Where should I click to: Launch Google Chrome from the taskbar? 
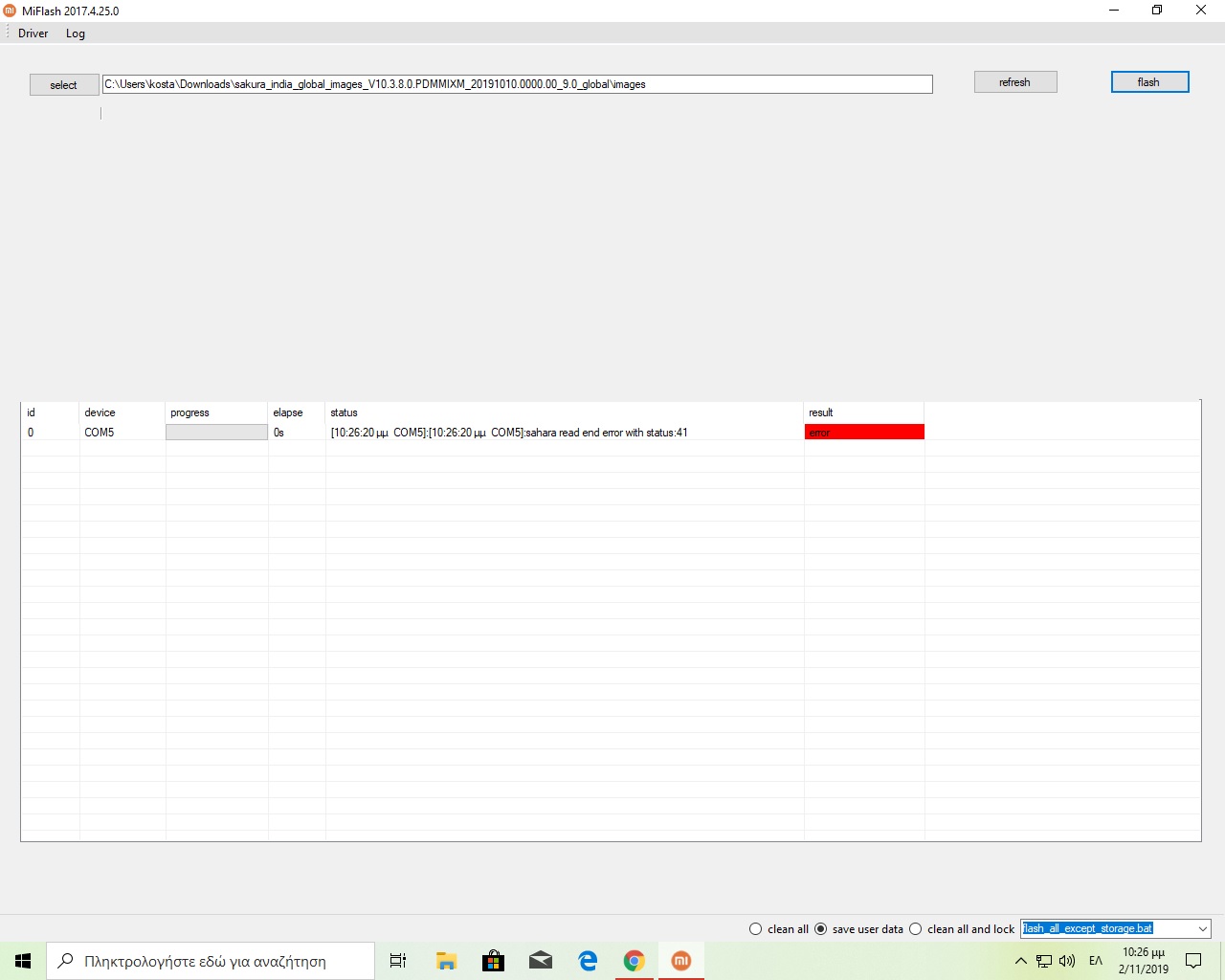click(x=634, y=961)
